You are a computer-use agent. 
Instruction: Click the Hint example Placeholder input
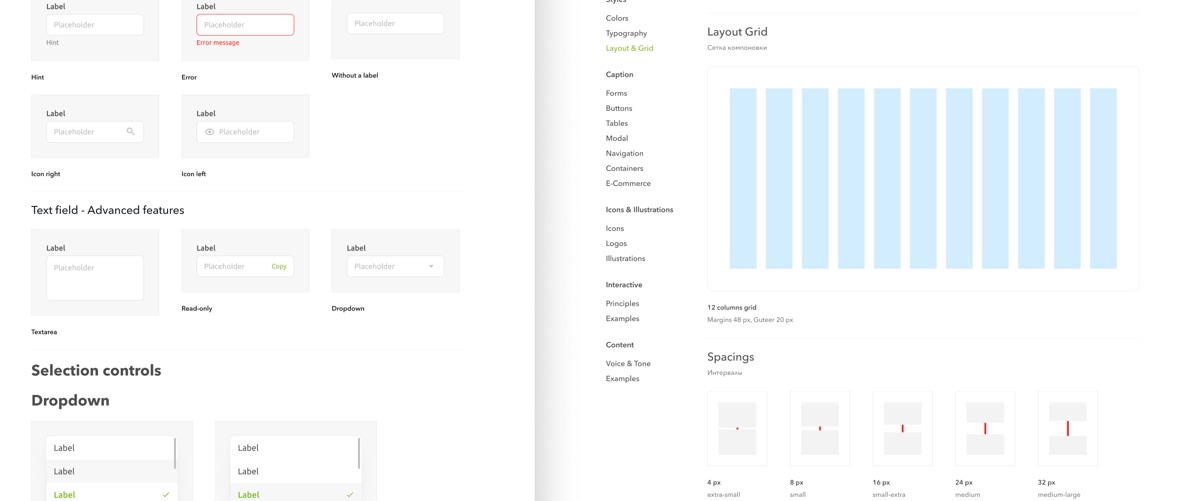click(95, 24)
